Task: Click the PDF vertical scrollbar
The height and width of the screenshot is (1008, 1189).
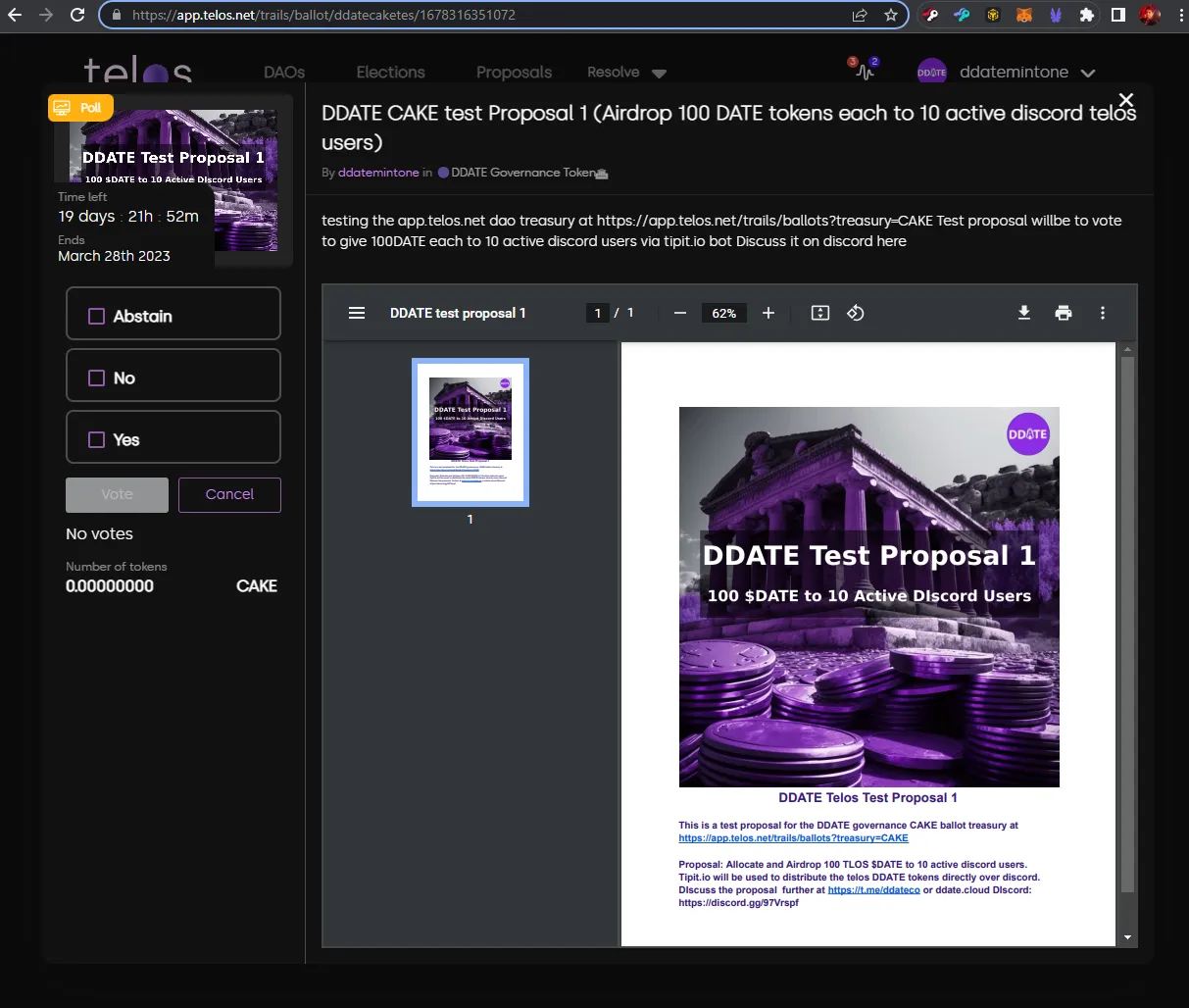Action: click(x=1127, y=624)
